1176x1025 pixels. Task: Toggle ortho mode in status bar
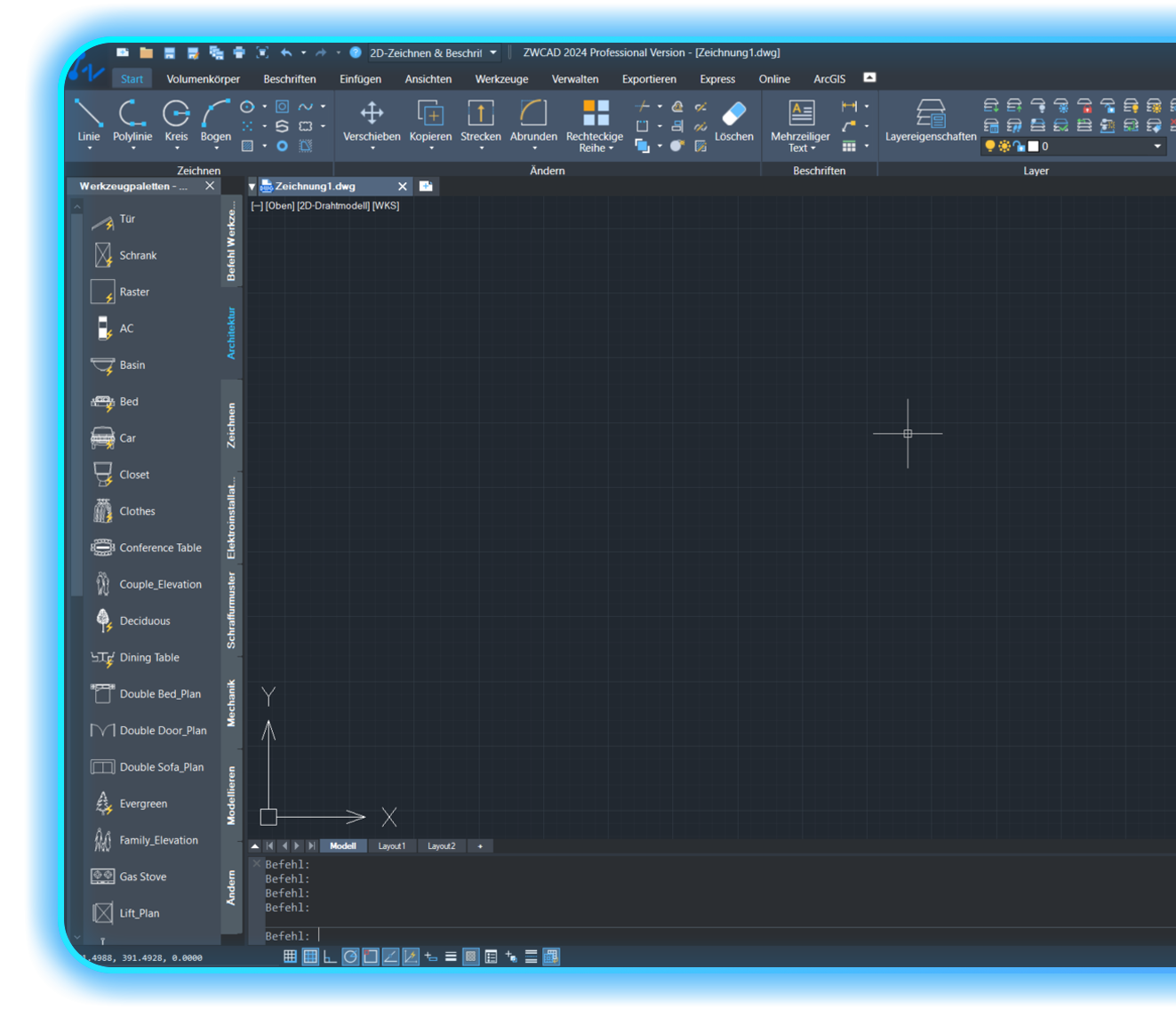(x=330, y=957)
